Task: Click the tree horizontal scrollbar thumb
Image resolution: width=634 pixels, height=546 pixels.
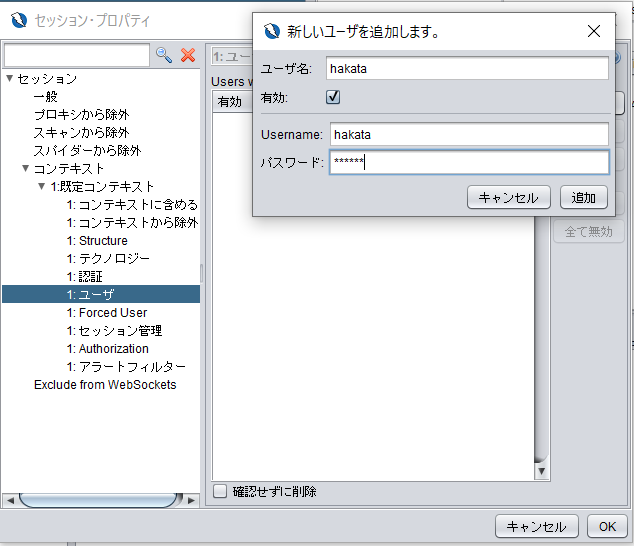Action: [x=100, y=500]
